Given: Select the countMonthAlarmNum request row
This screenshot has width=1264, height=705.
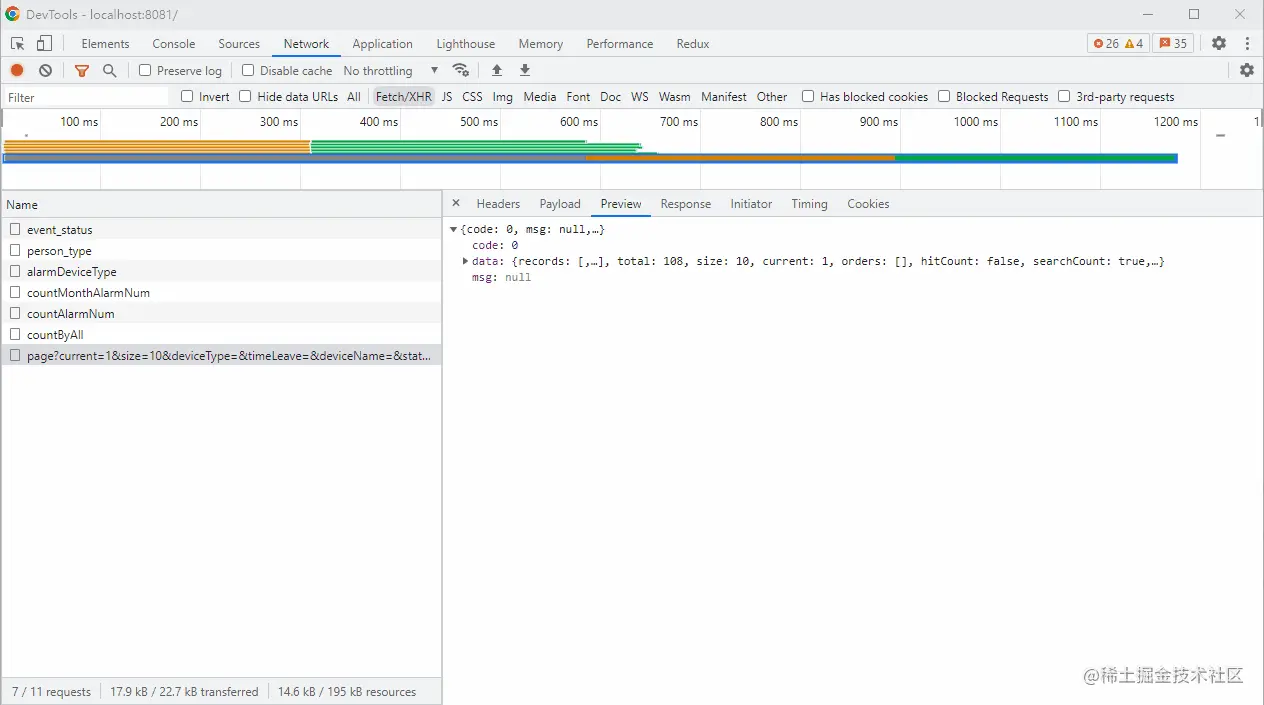Looking at the screenshot, I should pyautogui.click(x=220, y=292).
